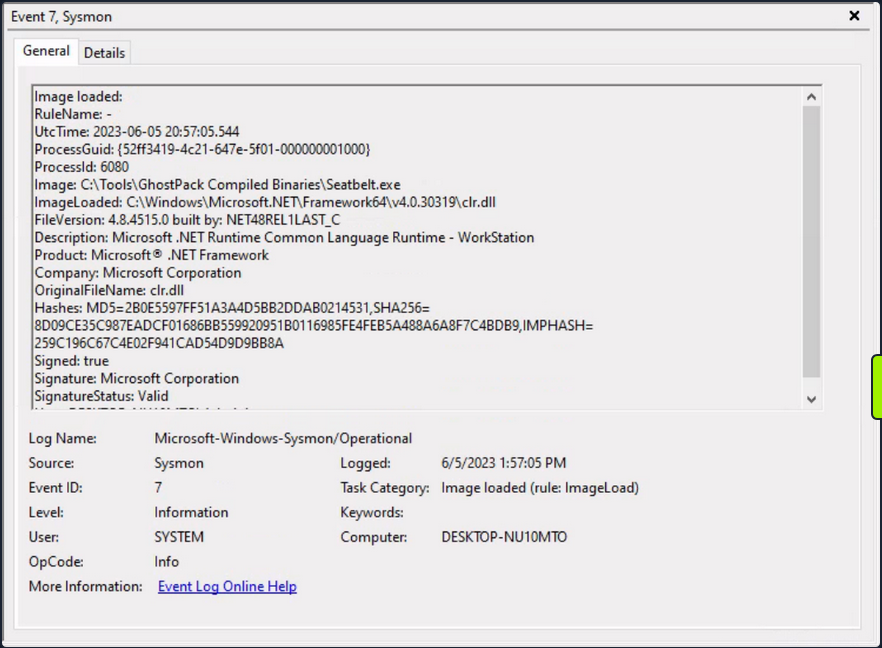Switch to the Details tab

tap(104, 52)
